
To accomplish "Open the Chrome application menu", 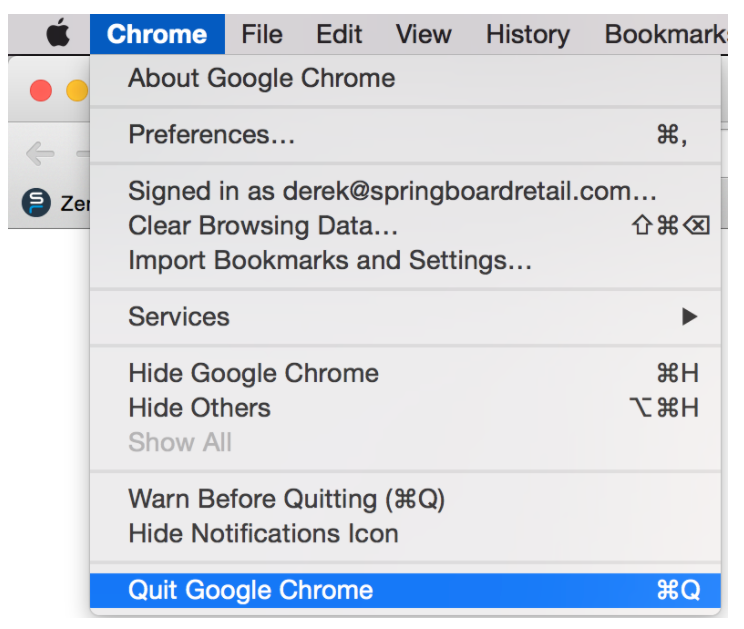I will pyautogui.click(x=157, y=35).
